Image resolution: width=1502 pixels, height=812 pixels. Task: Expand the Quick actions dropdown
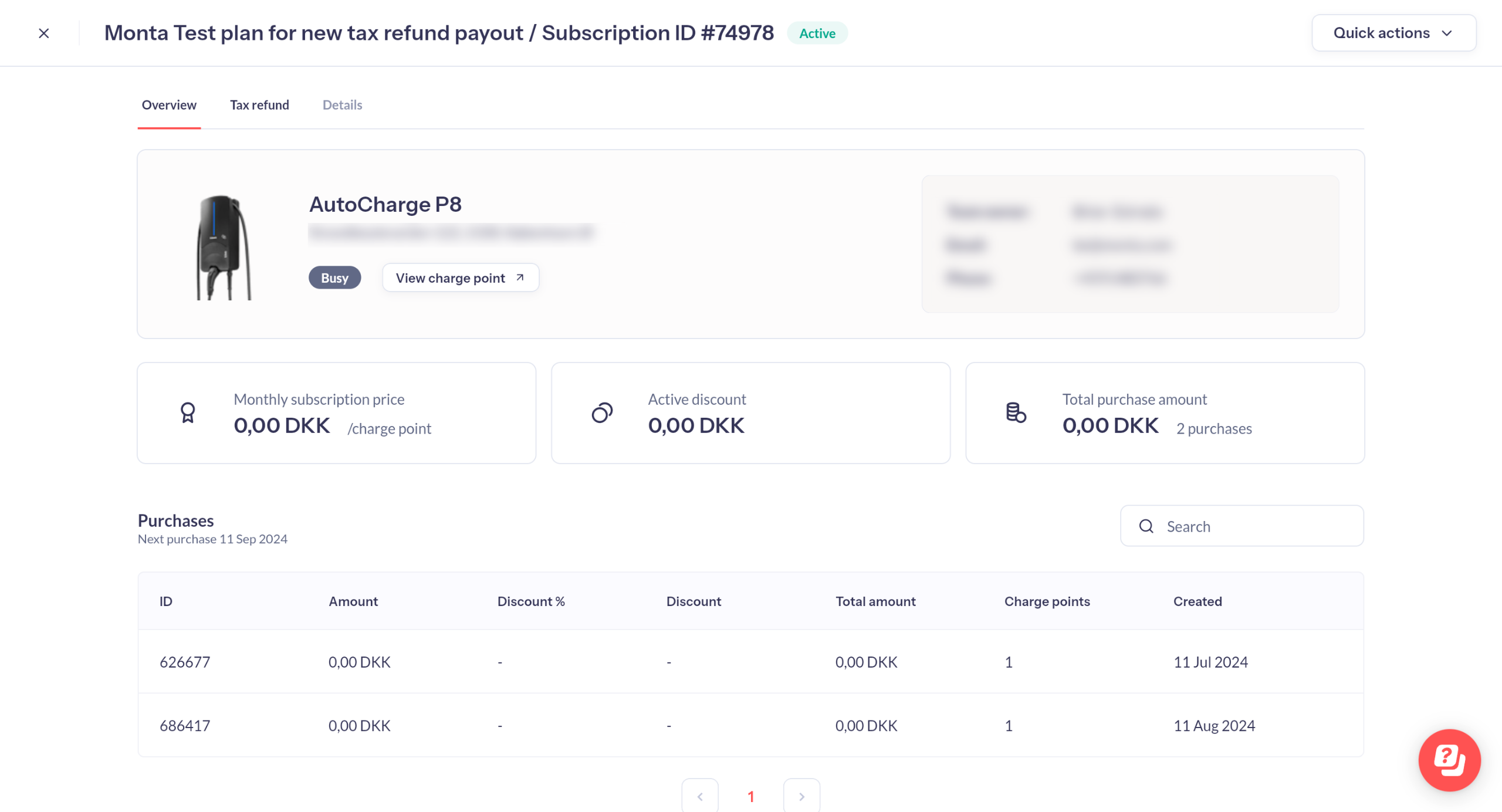point(1393,33)
